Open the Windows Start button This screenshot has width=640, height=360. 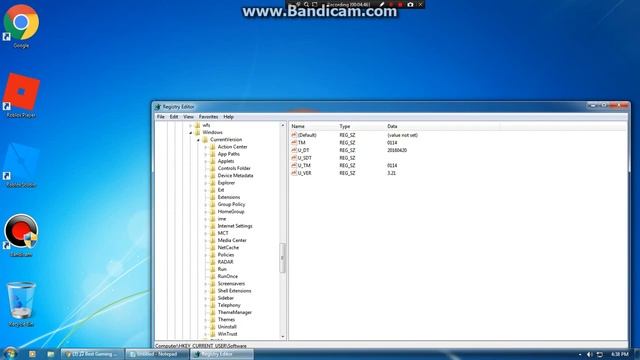[10, 353]
